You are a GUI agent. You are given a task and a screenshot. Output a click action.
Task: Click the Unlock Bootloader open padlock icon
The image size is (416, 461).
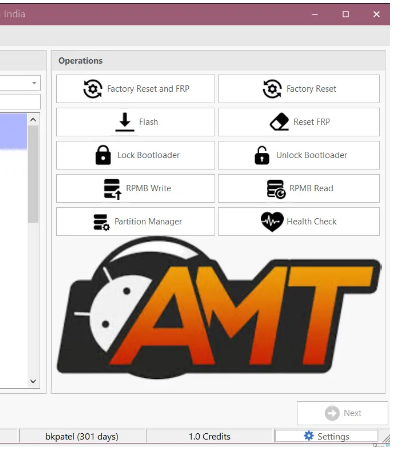[262, 155]
